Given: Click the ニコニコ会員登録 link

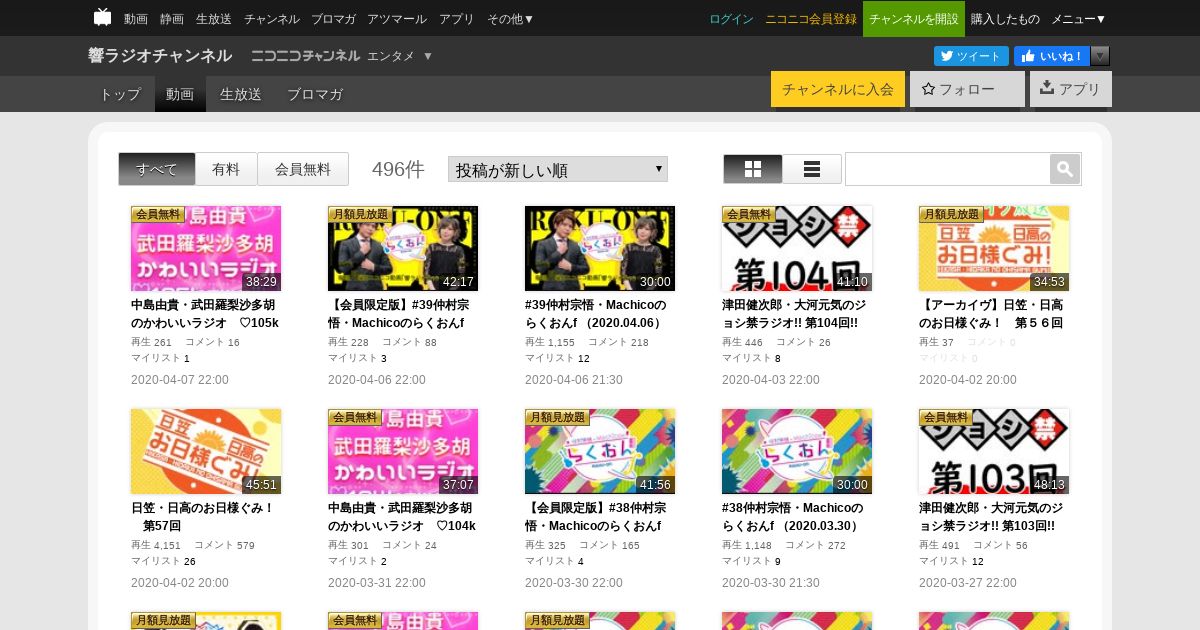Looking at the screenshot, I should tap(811, 19).
